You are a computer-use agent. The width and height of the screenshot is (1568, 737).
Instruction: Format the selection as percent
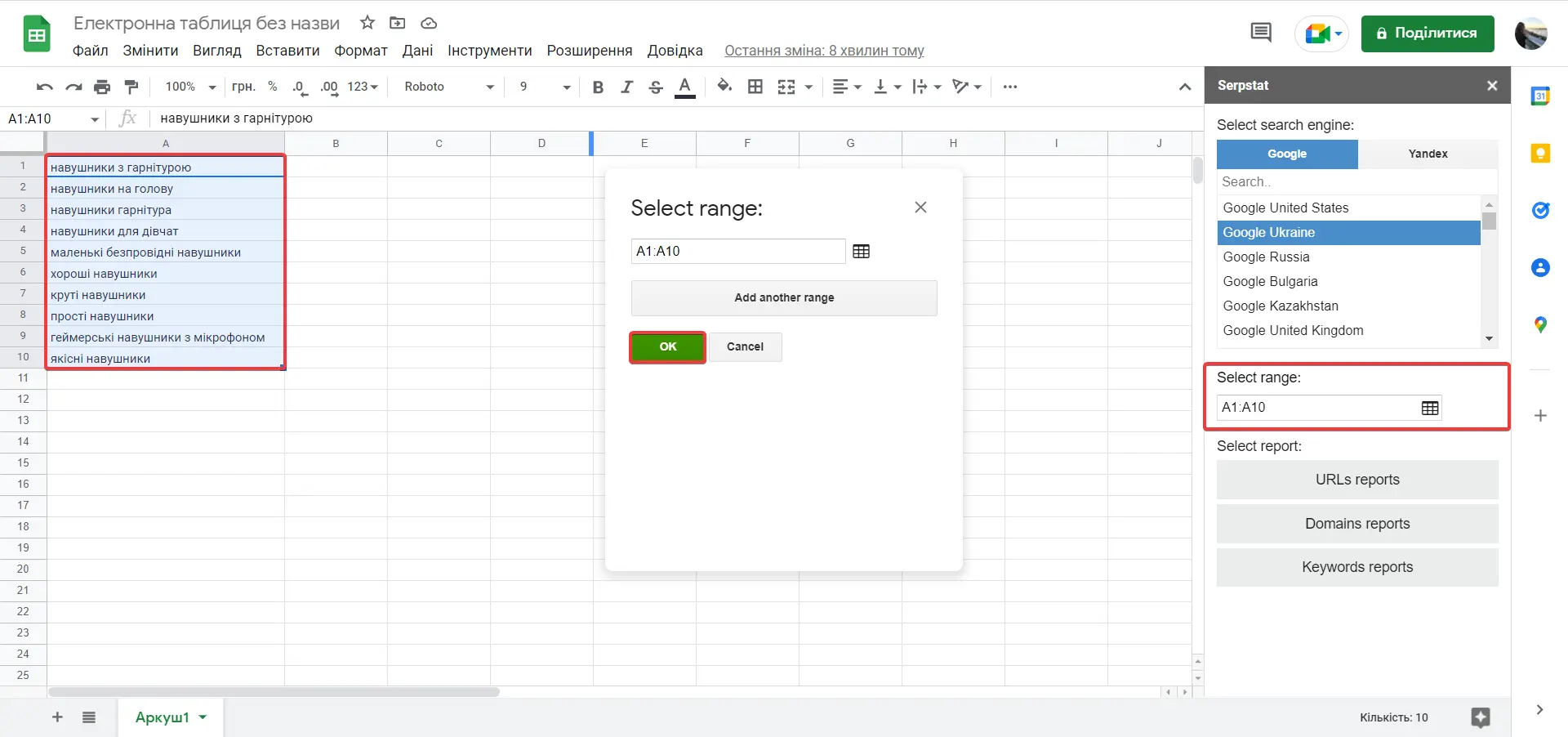[272, 87]
